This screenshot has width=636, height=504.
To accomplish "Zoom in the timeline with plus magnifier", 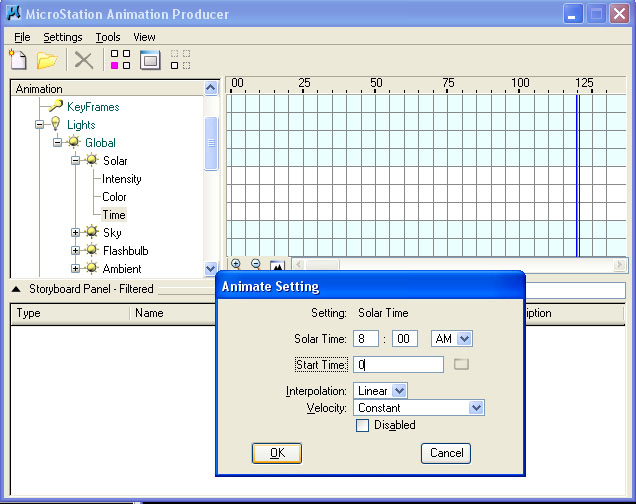I will [236, 264].
